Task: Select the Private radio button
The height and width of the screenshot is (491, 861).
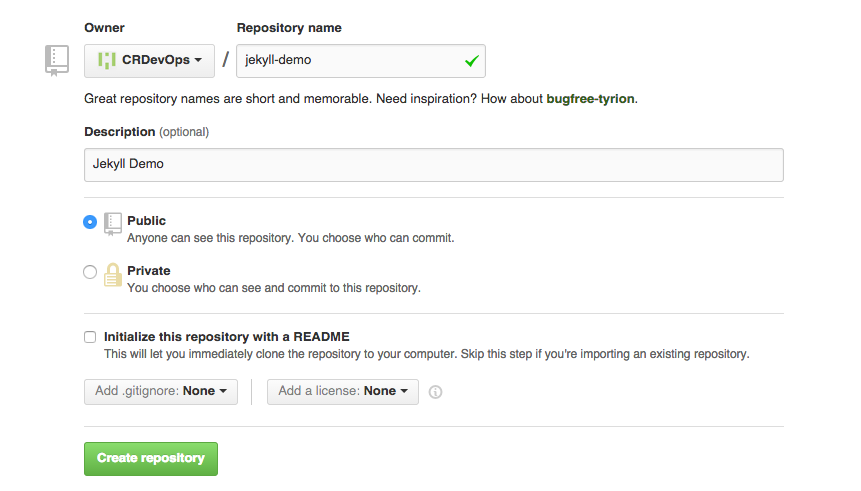Action: (90, 272)
